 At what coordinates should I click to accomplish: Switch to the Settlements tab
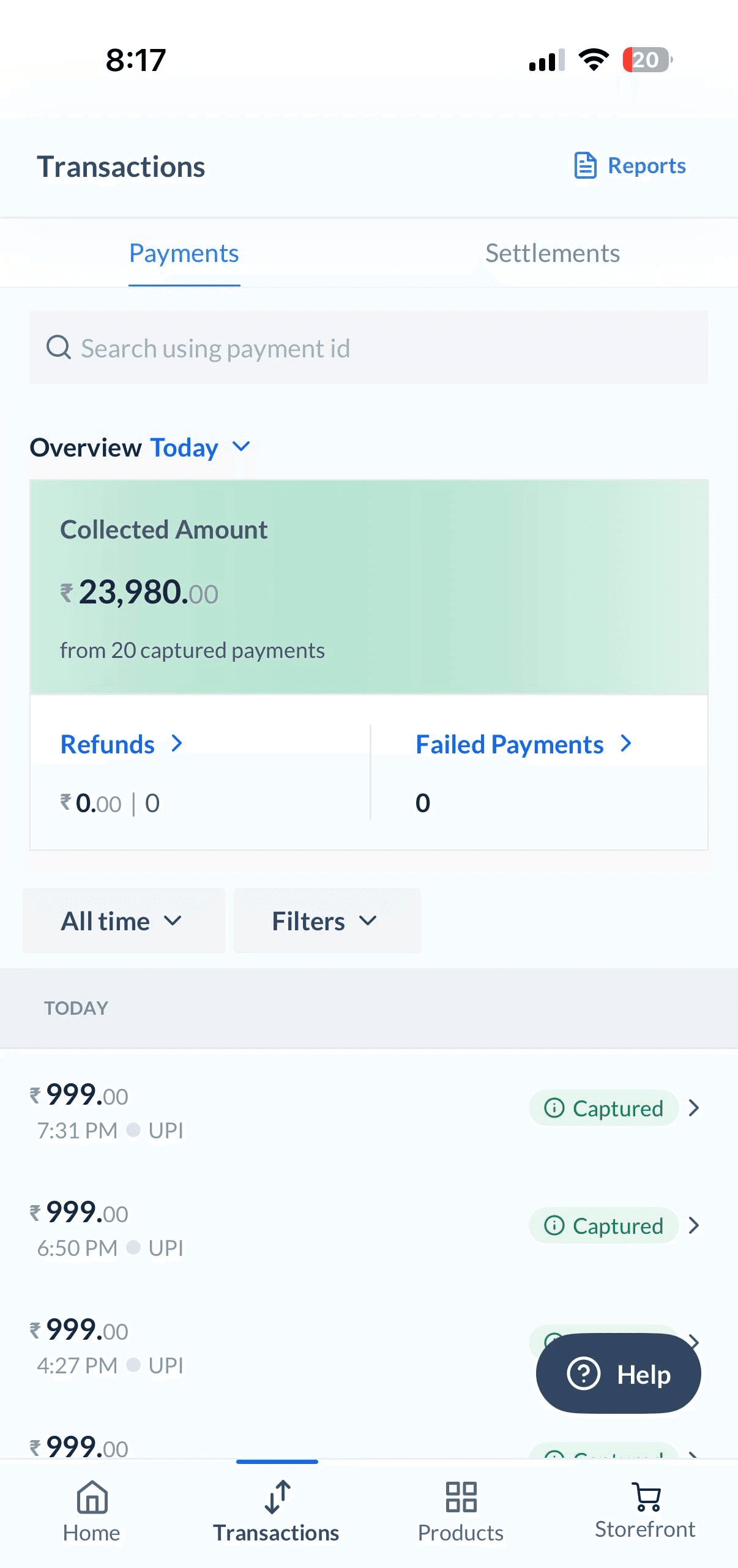[x=552, y=253]
